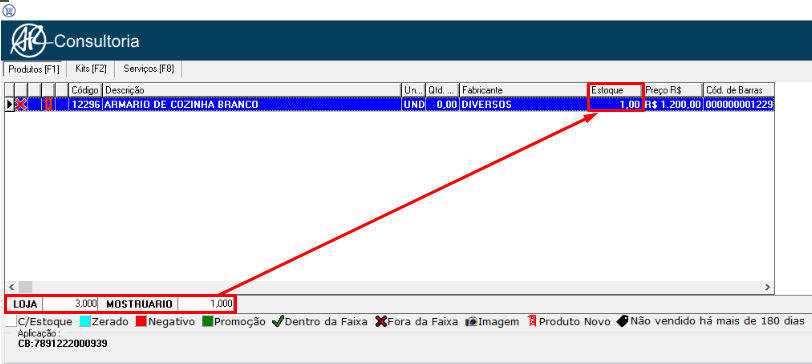This screenshot has width=812, height=364.
Task: Sort by the Descrição column header
Action: click(252, 90)
